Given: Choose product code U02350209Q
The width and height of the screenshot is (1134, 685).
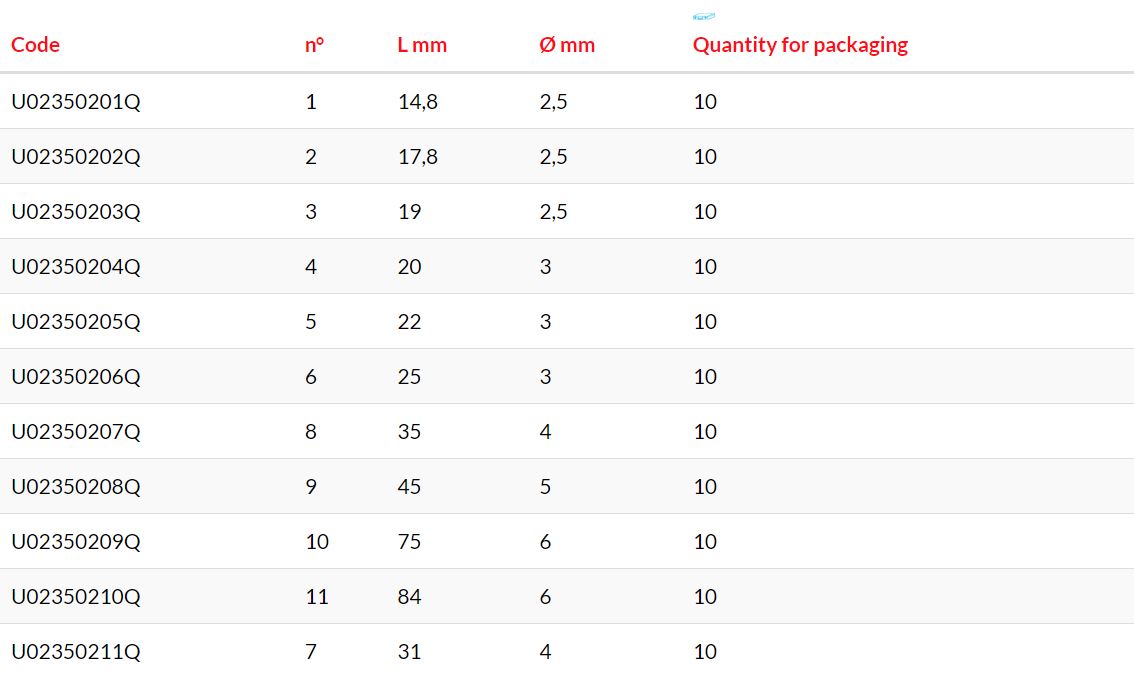Looking at the screenshot, I should pyautogui.click(x=76, y=542).
